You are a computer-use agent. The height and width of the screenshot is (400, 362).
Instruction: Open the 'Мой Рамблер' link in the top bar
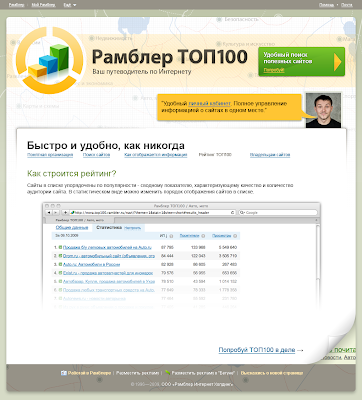(43, 5)
